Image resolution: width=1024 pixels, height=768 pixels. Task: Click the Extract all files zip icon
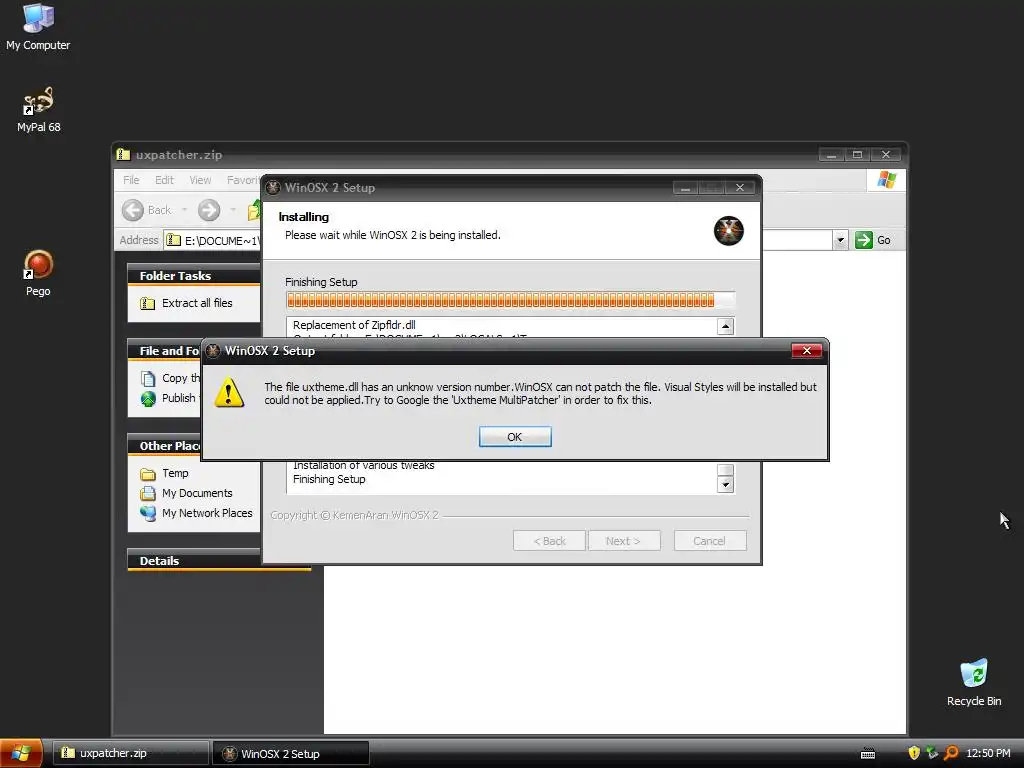click(x=148, y=304)
